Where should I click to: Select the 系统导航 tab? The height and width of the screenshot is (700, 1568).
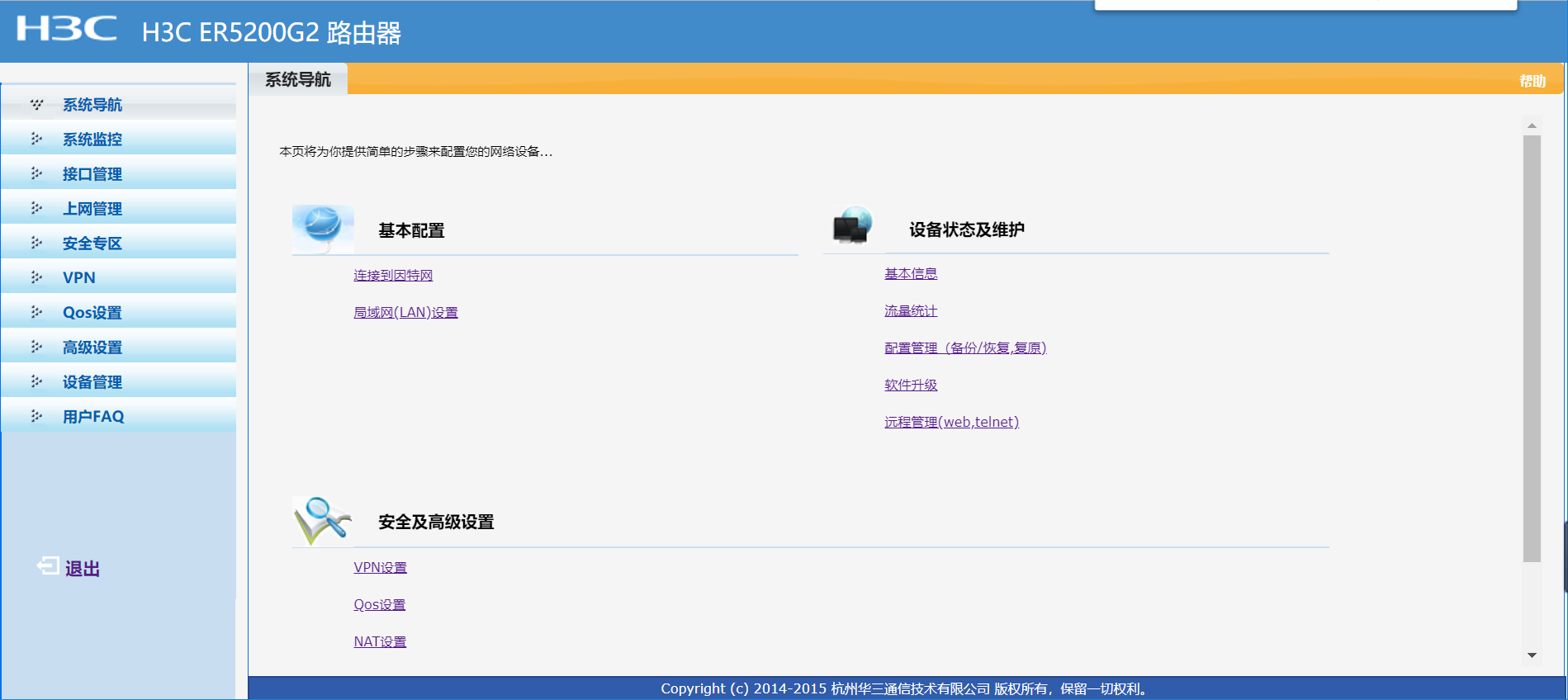tap(298, 79)
